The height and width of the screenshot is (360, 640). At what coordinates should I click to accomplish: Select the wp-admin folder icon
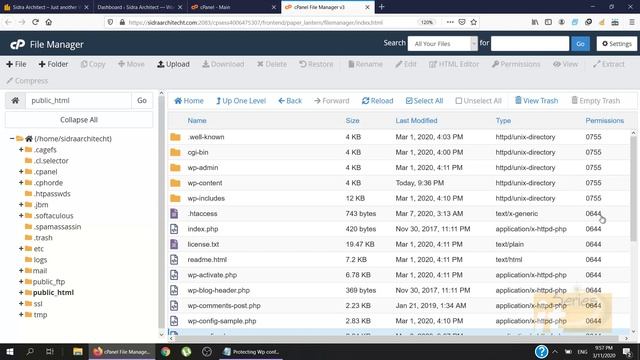(x=175, y=168)
